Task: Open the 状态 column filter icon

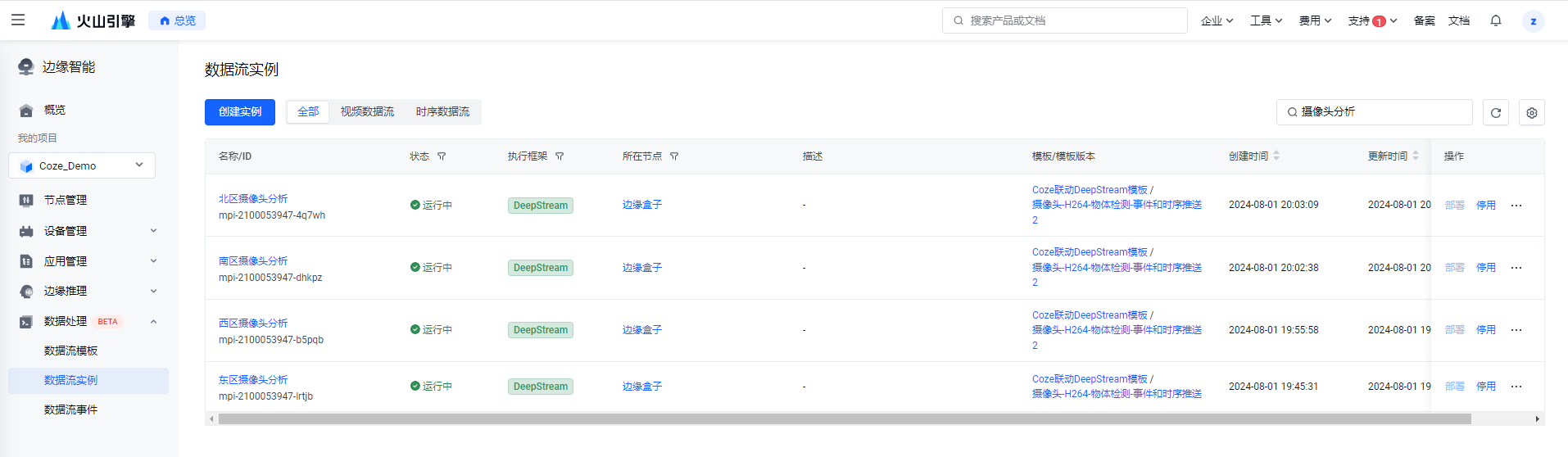Action: [442, 156]
